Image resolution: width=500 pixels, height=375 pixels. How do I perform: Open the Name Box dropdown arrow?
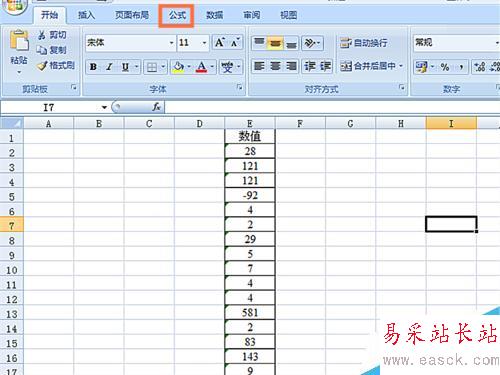pos(104,107)
